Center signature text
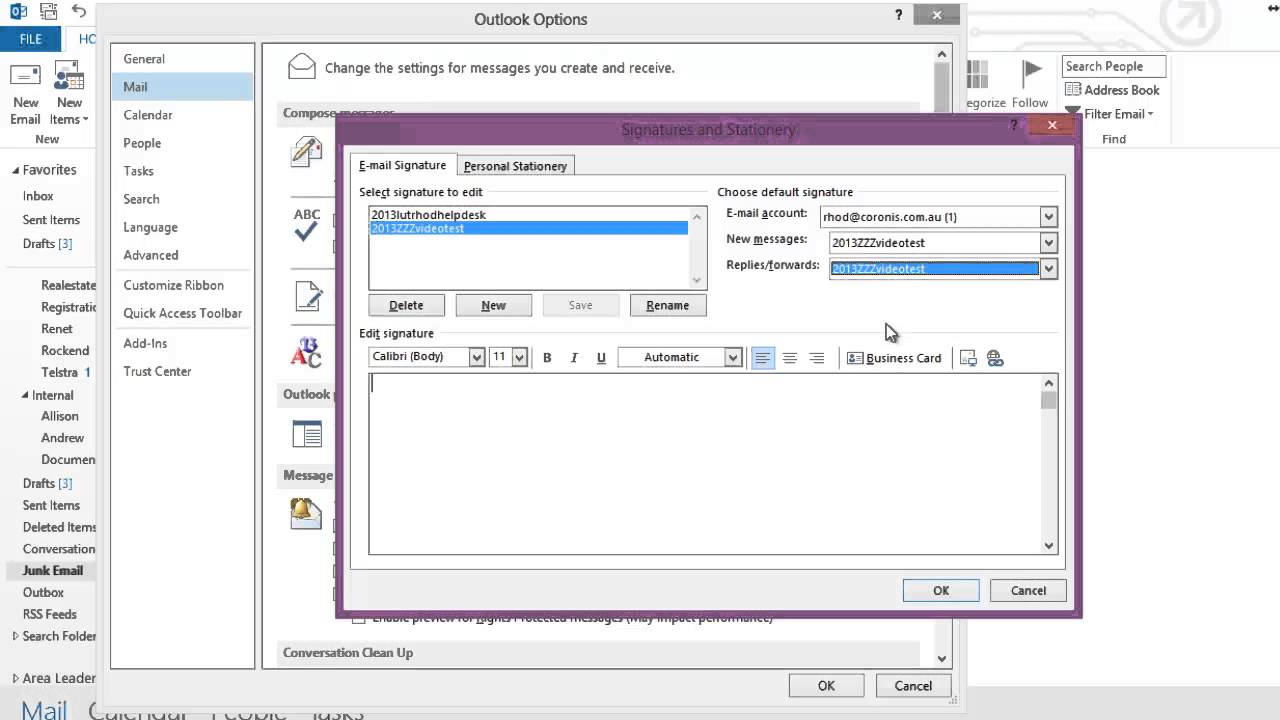1280x720 pixels. coord(790,358)
